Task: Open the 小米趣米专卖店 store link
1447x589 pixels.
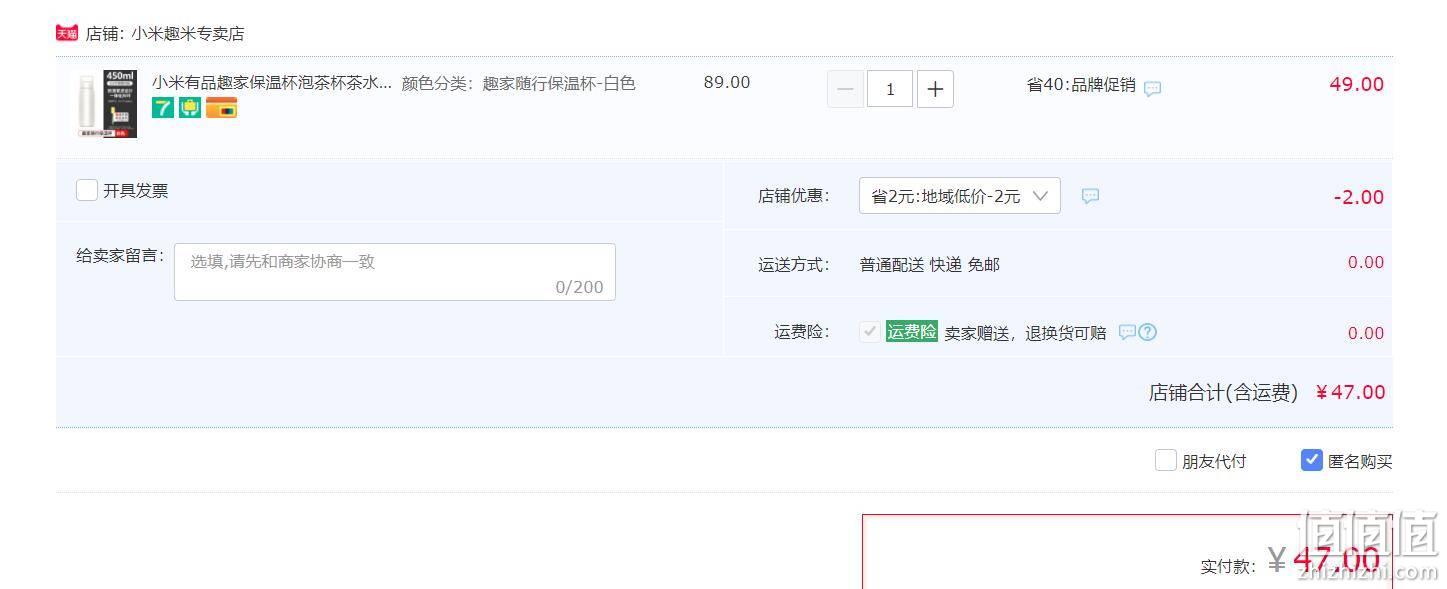Action: click(x=188, y=33)
